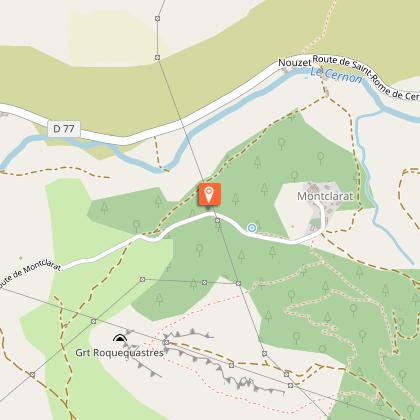
Task: Select power tower right of Grt Roquequastres label
Action: (166, 342)
